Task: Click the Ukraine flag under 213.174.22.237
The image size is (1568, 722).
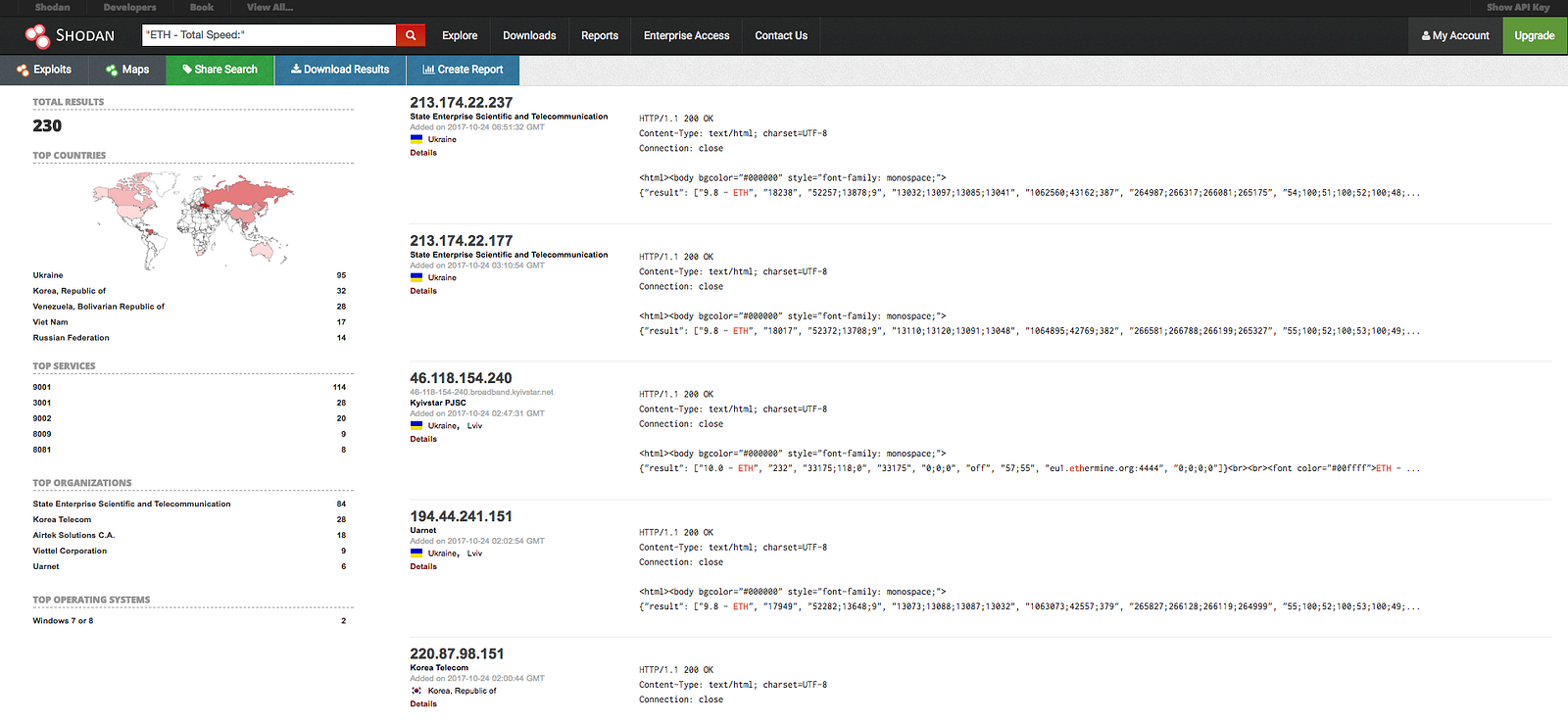Action: coord(416,139)
